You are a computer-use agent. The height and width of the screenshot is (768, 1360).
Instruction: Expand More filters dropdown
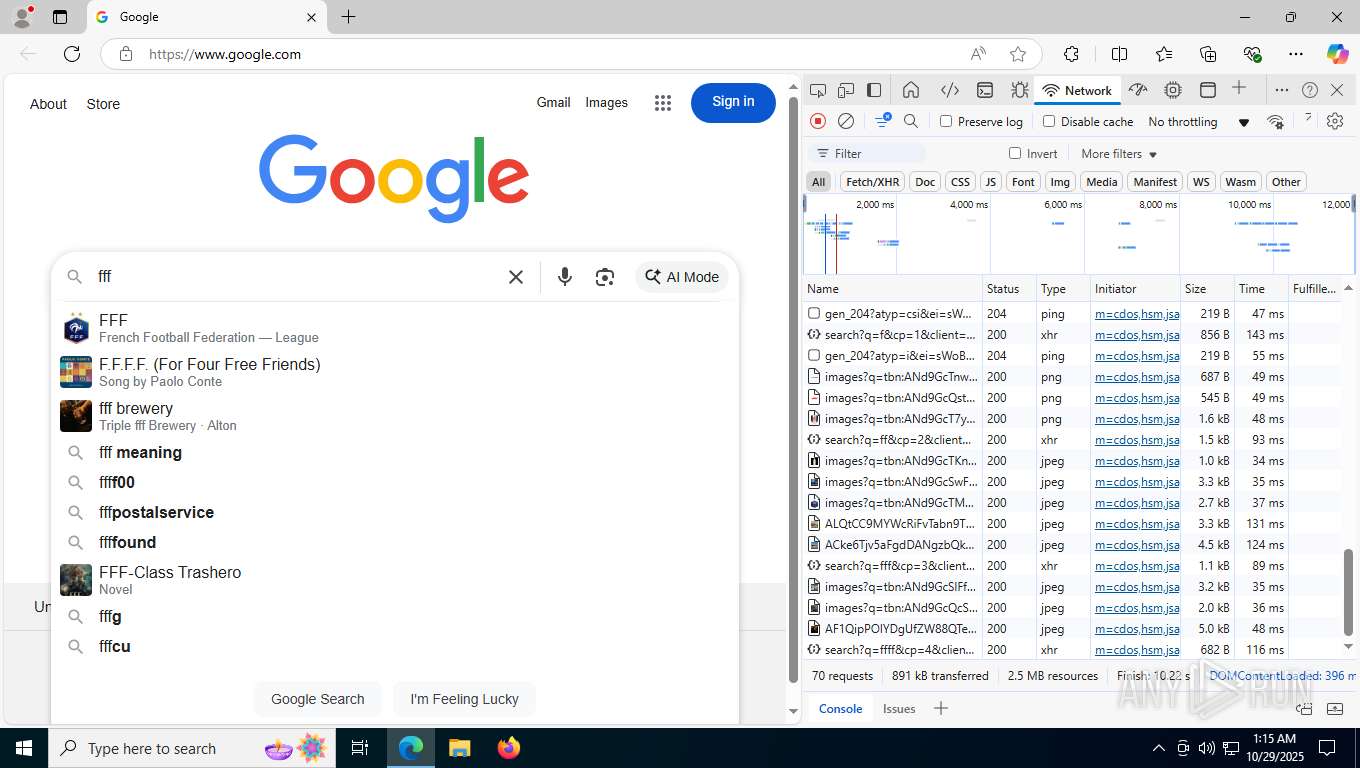click(x=1119, y=154)
